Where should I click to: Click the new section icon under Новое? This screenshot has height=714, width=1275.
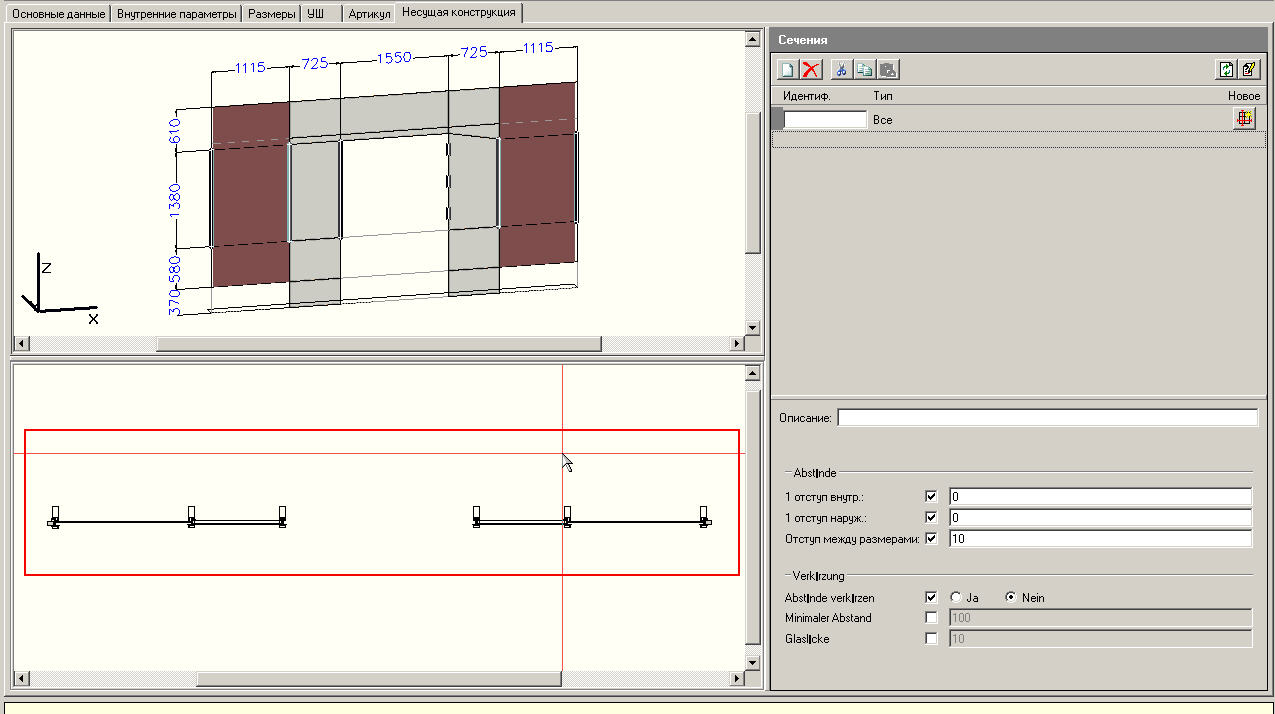[1245, 118]
